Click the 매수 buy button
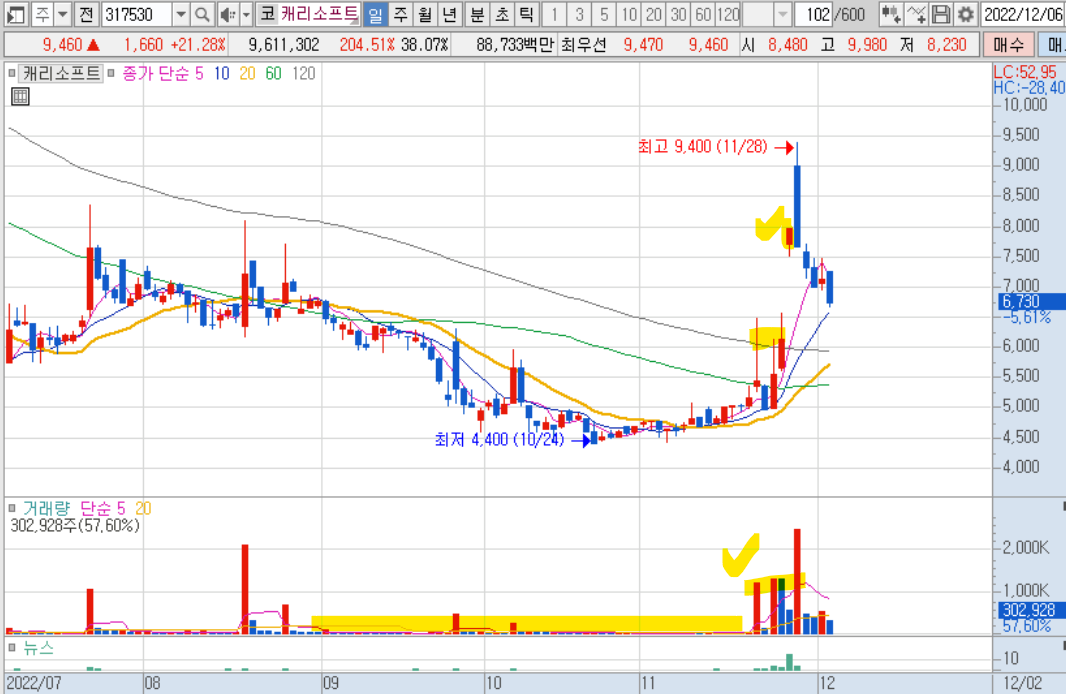1066x694 pixels. tap(1008, 45)
